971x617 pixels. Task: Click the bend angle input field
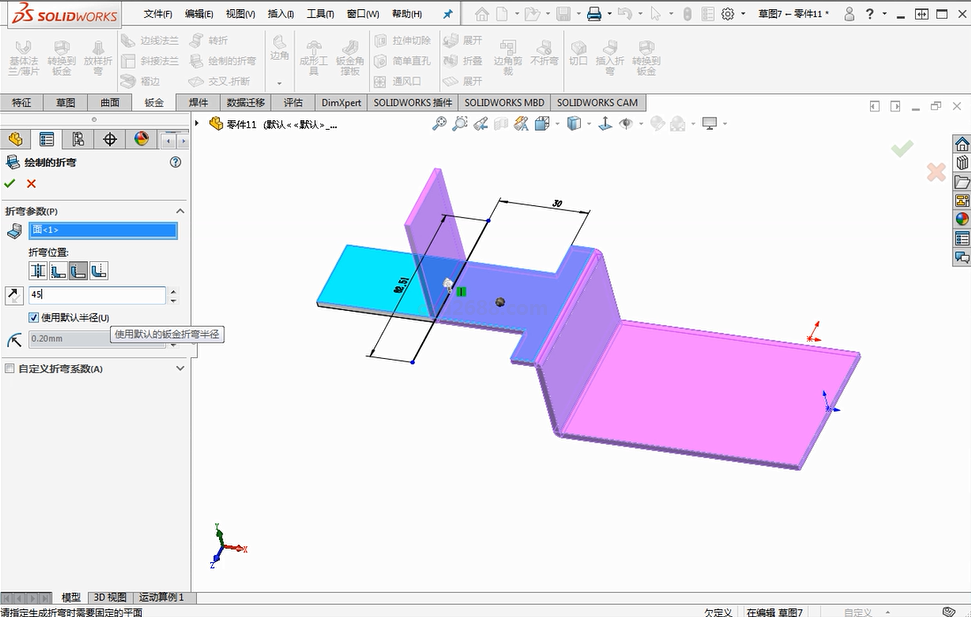[x=96, y=295]
